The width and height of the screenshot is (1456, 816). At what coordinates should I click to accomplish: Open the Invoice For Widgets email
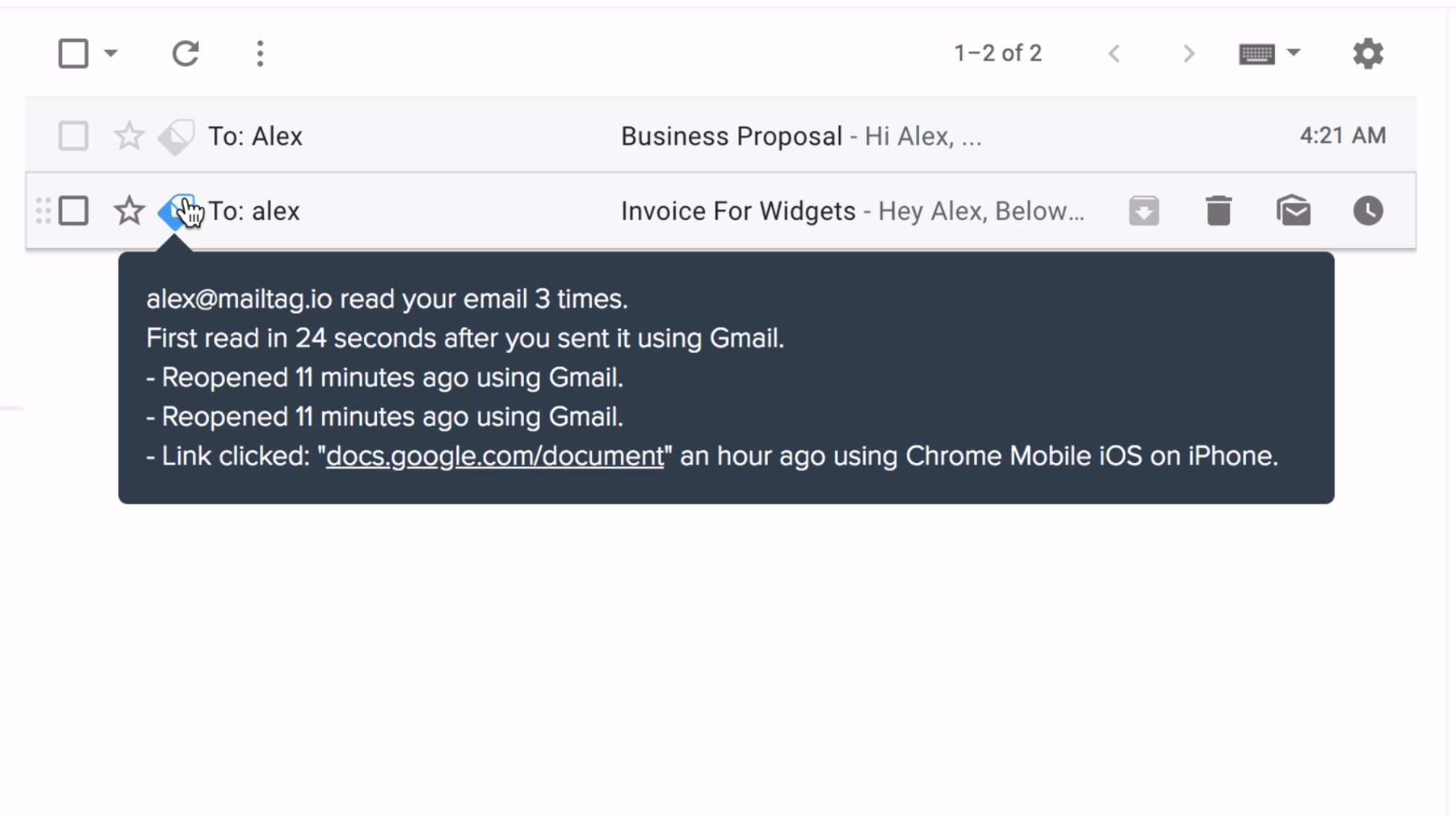737,211
